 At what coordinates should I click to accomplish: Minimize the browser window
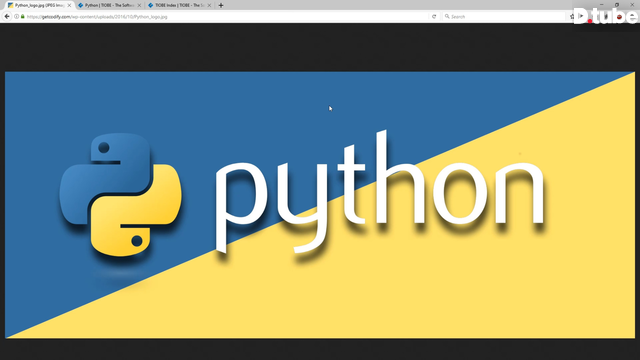pyautogui.click(x=601, y=5)
